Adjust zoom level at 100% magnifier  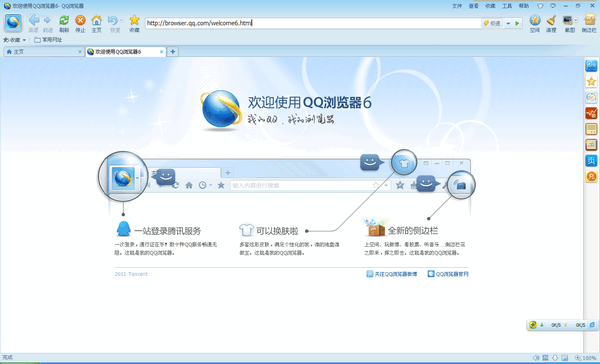pyautogui.click(x=585, y=358)
